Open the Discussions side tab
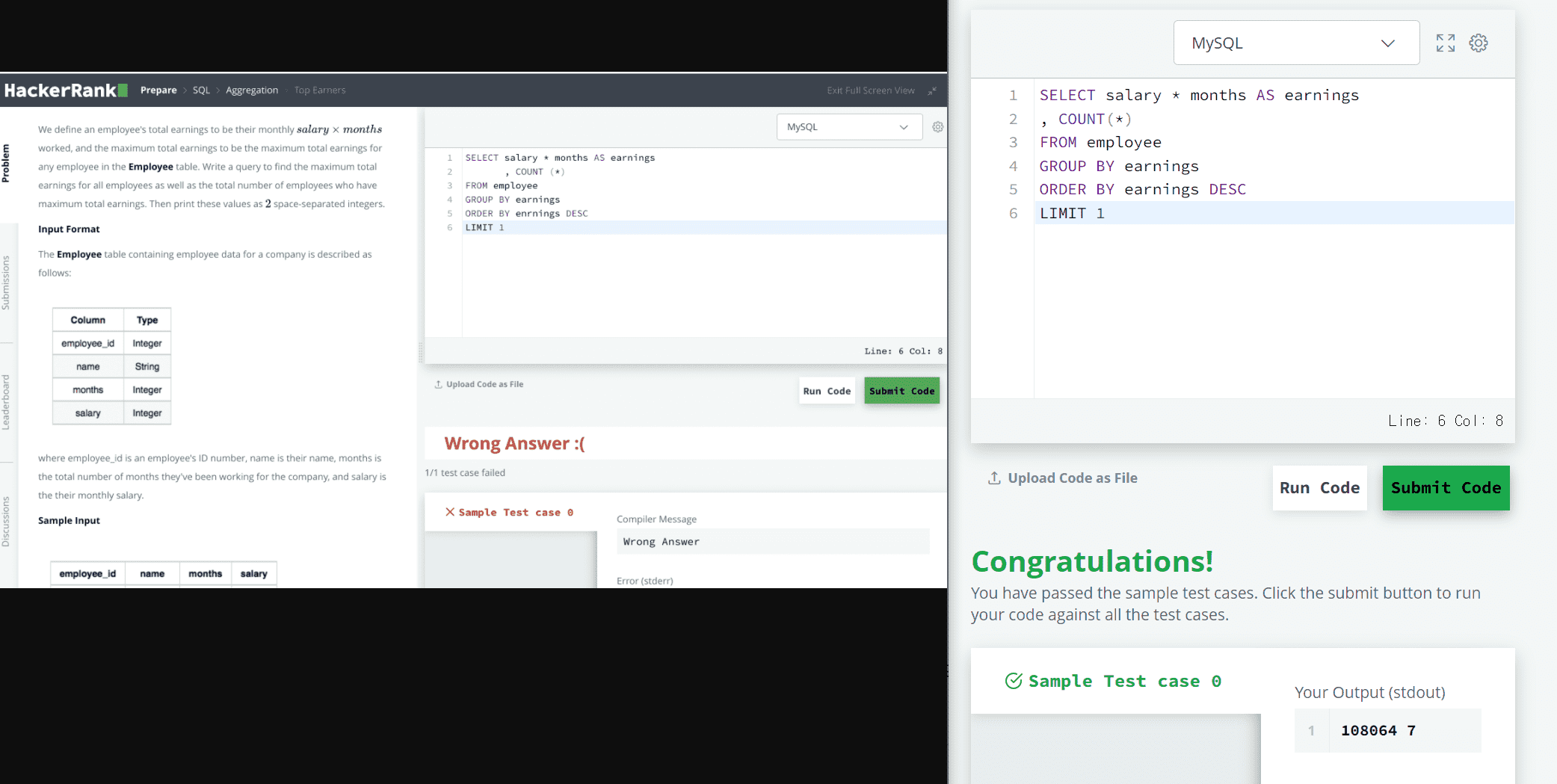The height and width of the screenshot is (784, 1557). coord(6,522)
